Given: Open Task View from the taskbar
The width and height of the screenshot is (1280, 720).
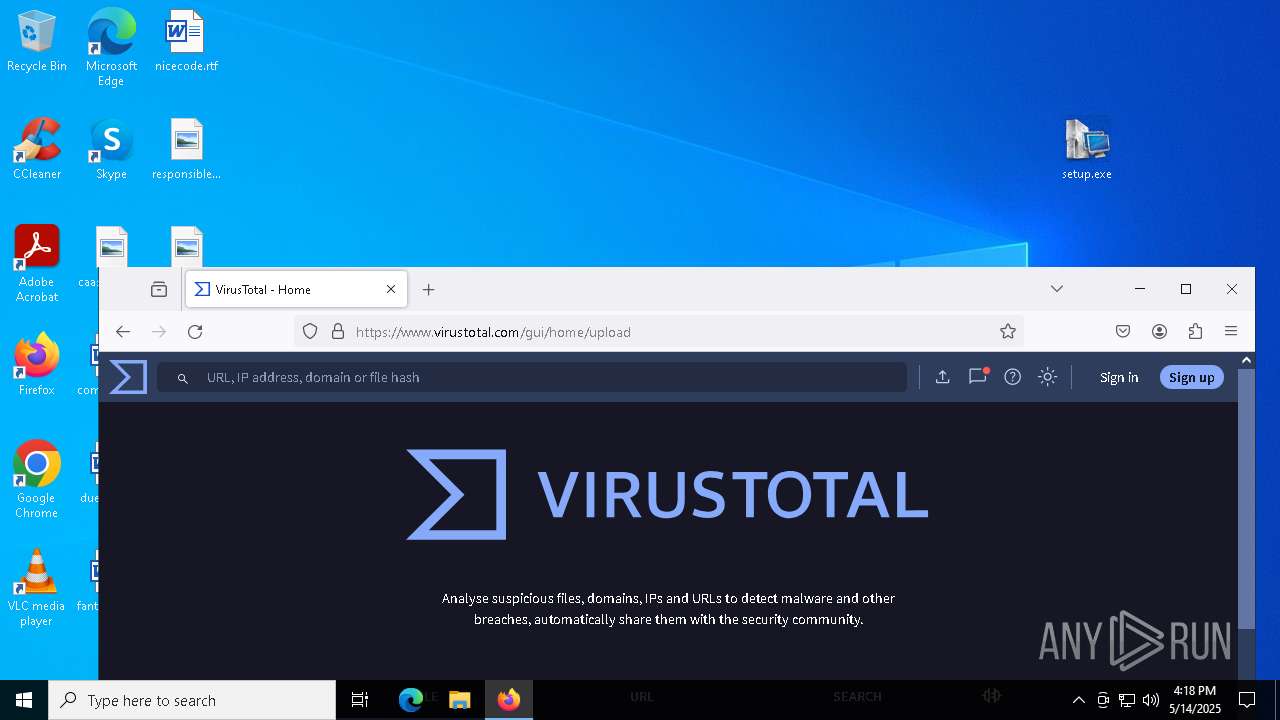Looking at the screenshot, I should 360,700.
